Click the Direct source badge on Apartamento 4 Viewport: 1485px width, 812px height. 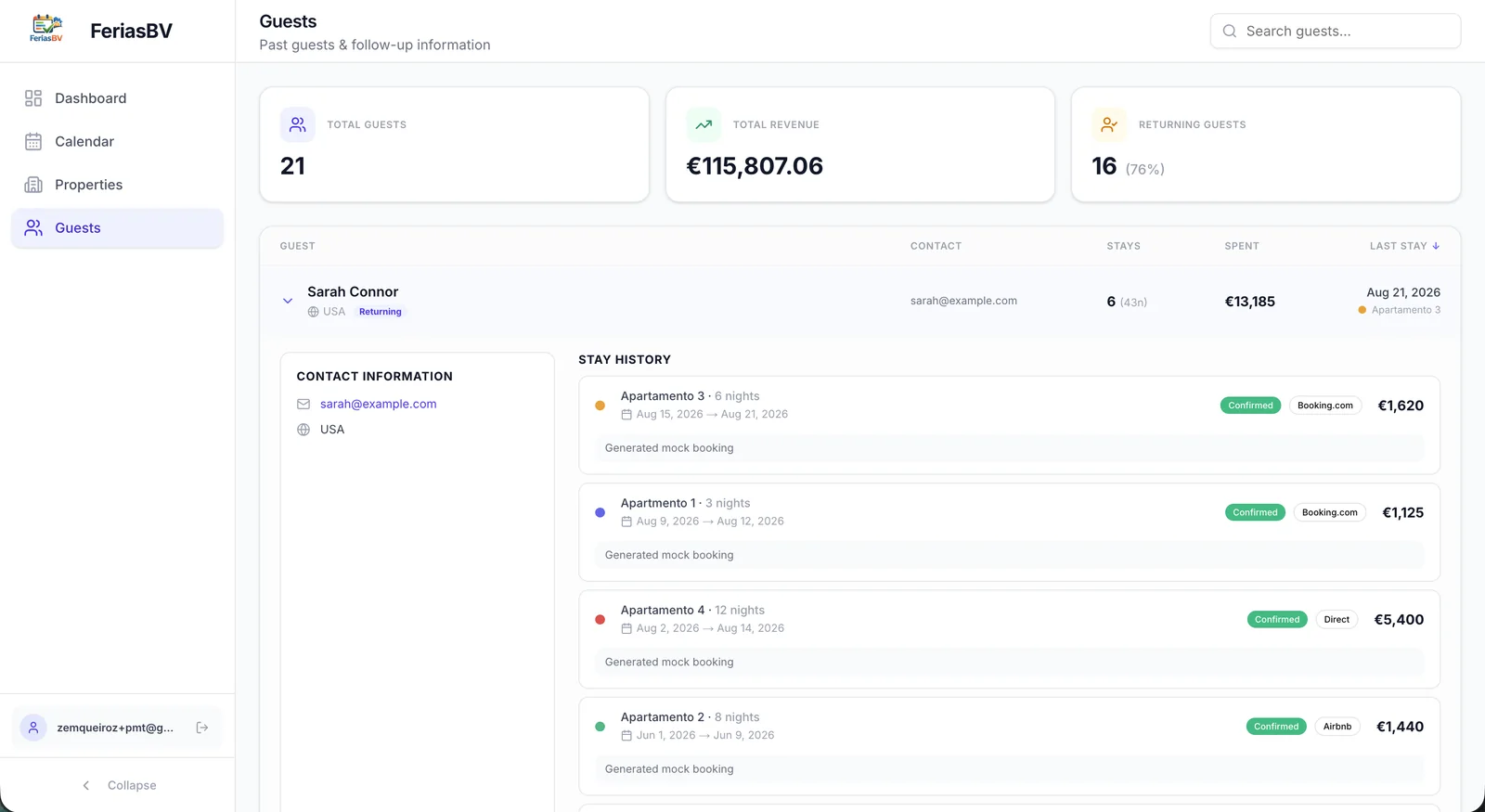click(x=1336, y=620)
